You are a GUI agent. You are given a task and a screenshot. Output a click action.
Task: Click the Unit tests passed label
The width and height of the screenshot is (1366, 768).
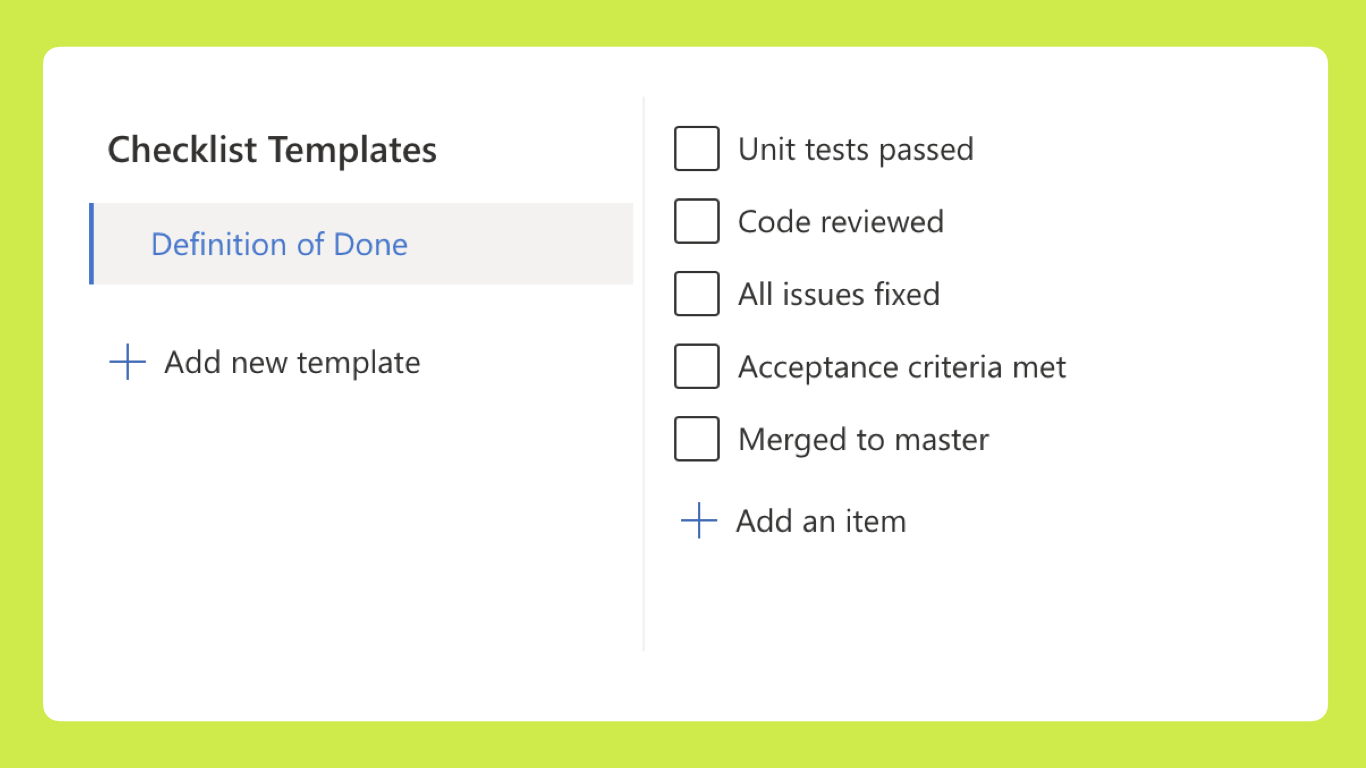pos(855,148)
